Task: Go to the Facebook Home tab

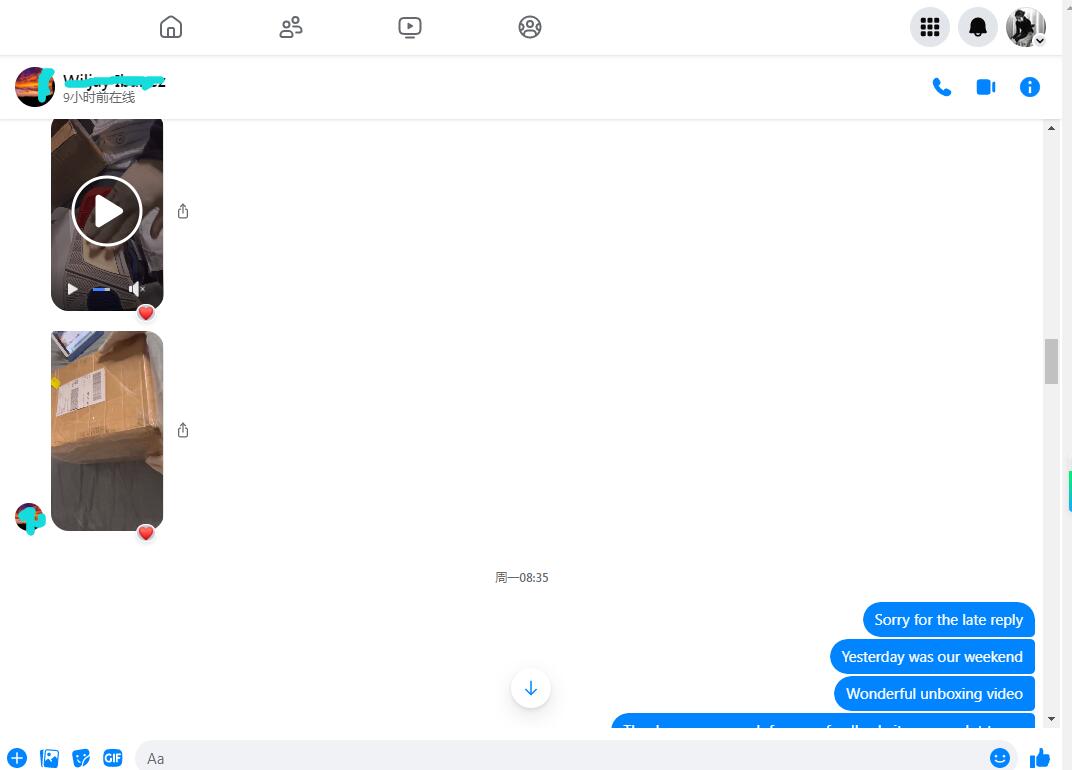Action: [x=171, y=27]
